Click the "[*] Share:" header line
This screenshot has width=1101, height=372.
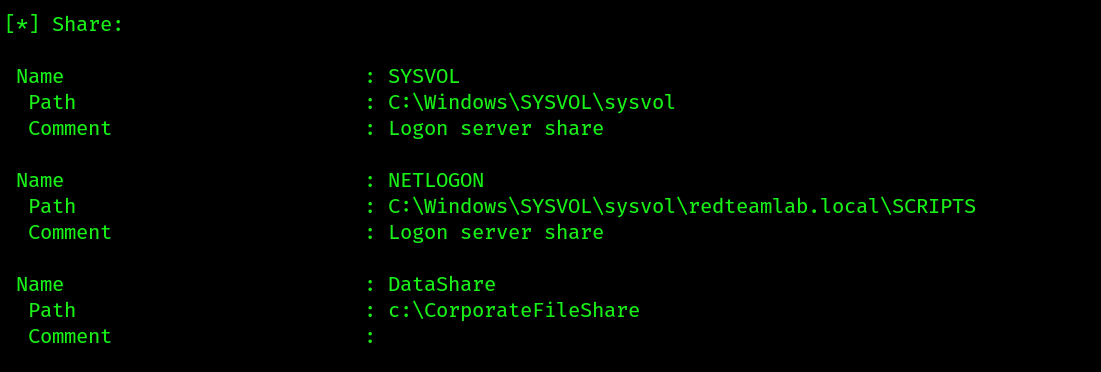pyautogui.click(x=64, y=25)
